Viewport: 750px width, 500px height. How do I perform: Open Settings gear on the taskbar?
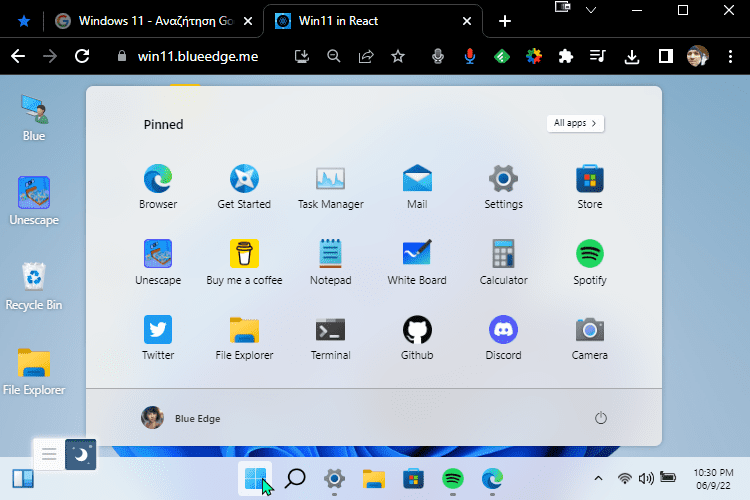pos(334,478)
